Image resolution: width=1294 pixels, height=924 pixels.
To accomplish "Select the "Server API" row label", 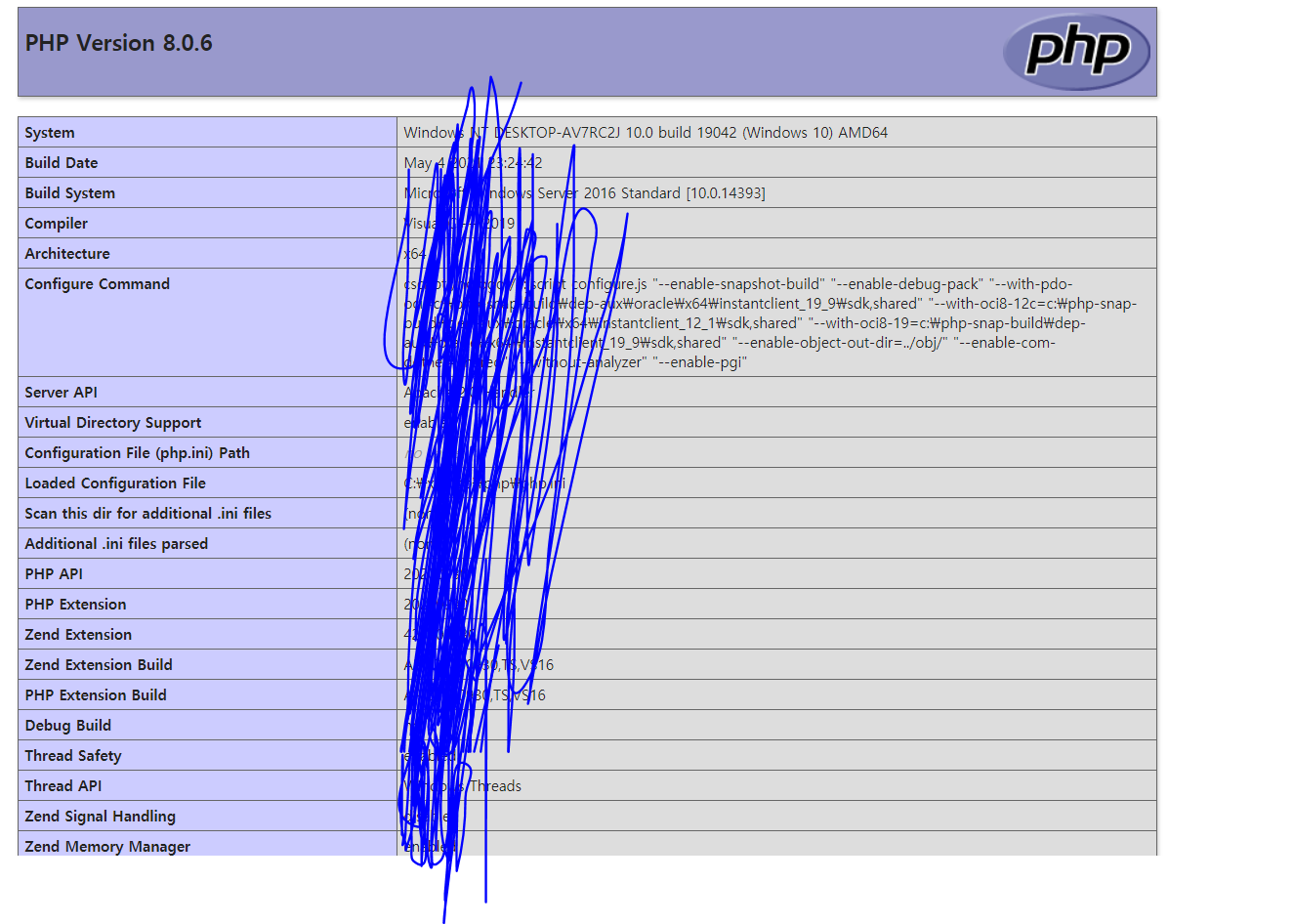I will [x=62, y=393].
